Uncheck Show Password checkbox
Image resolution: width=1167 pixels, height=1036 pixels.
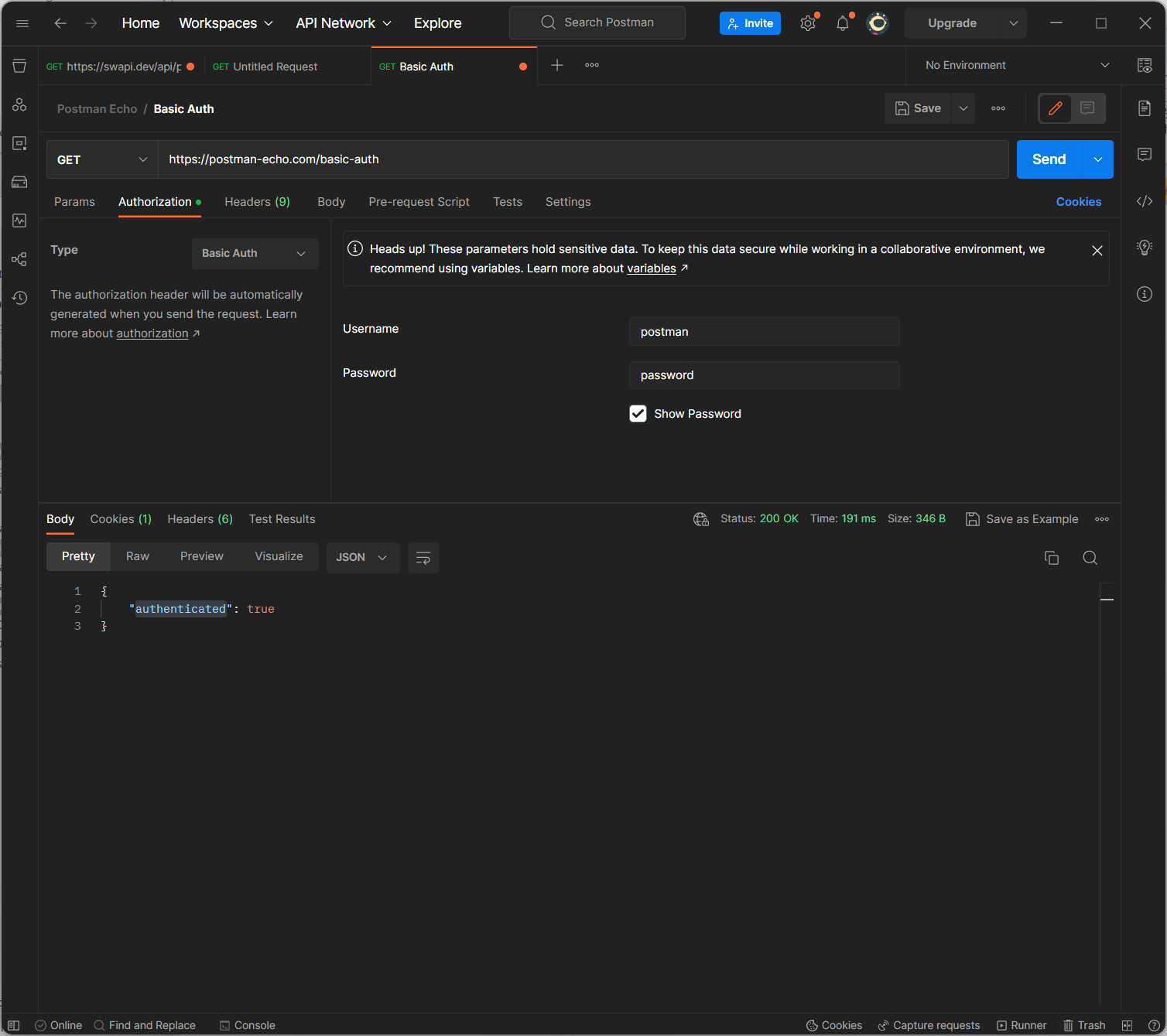(x=638, y=414)
